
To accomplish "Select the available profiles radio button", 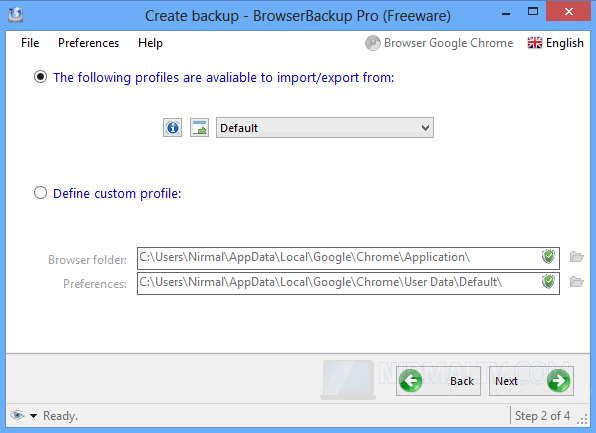I will pyautogui.click(x=40, y=77).
